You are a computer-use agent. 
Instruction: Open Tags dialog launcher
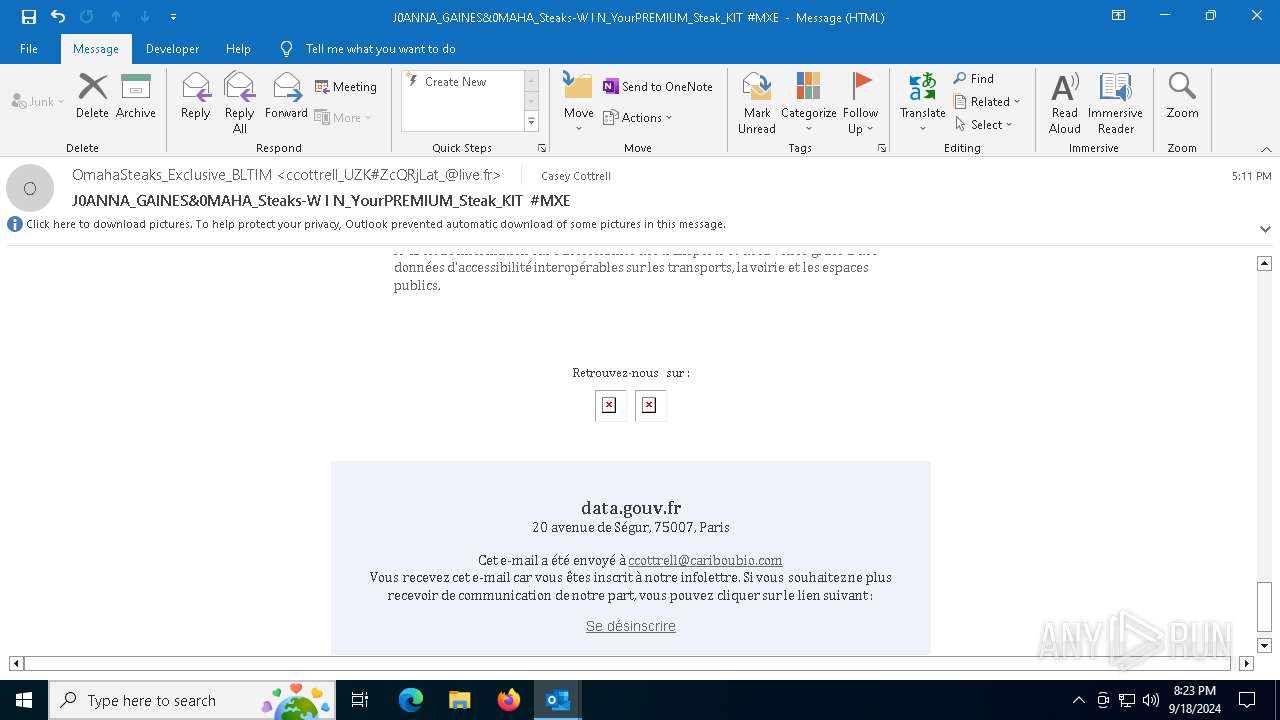click(882, 148)
